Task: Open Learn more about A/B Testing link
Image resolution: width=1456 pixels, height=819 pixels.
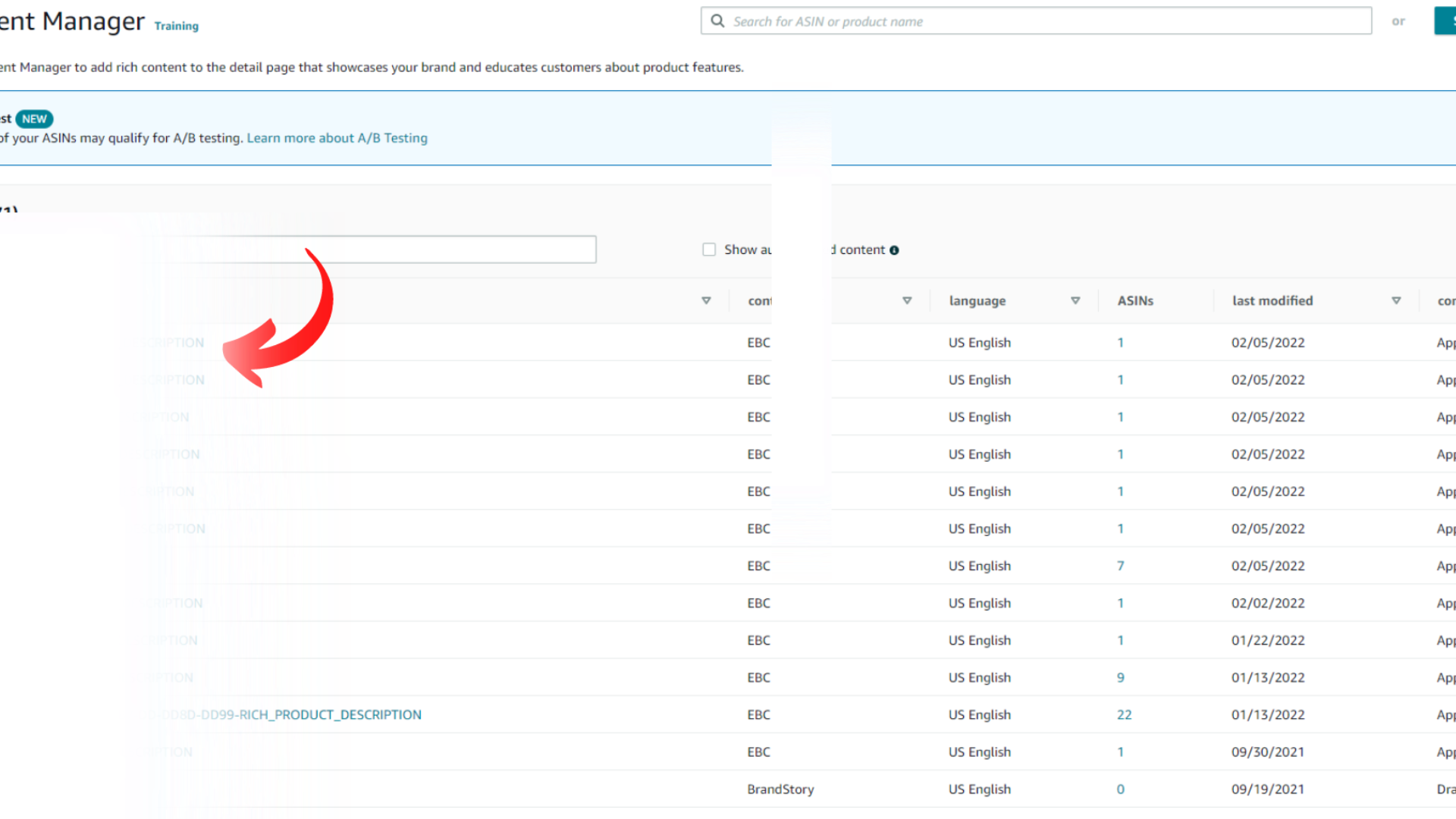Action: click(337, 138)
